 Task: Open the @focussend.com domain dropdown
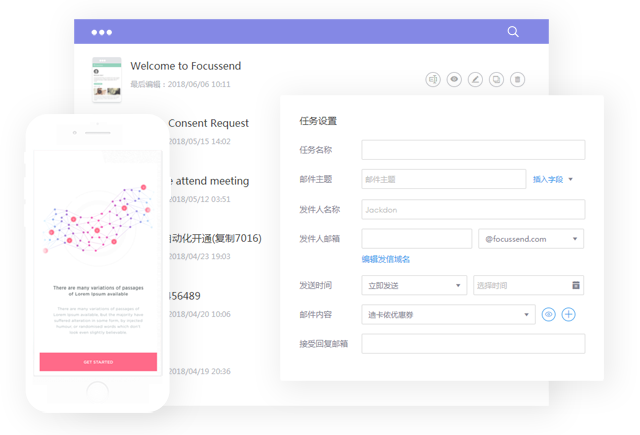point(531,239)
